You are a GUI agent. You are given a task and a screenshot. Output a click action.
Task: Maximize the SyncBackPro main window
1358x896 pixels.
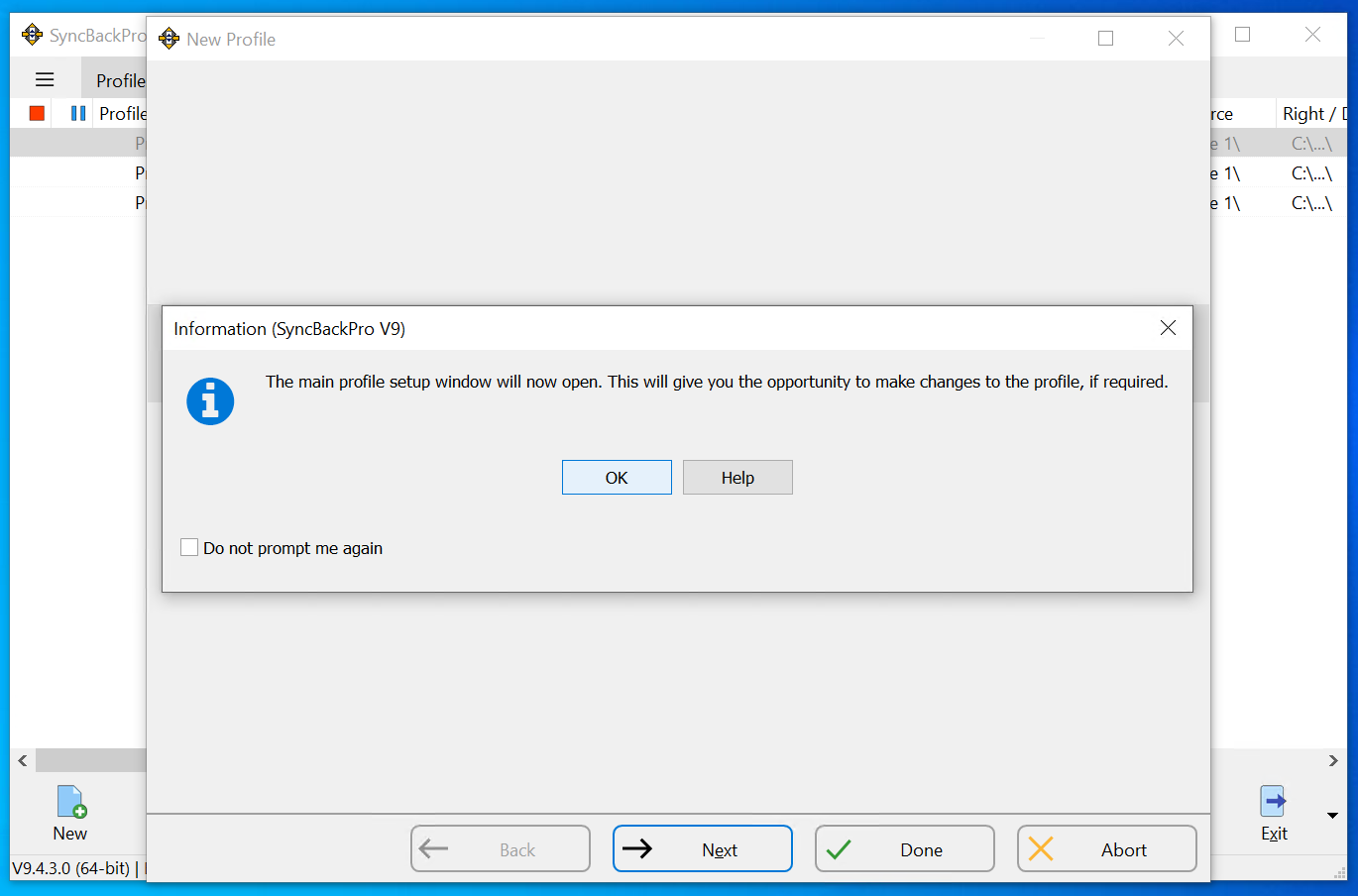[1242, 35]
